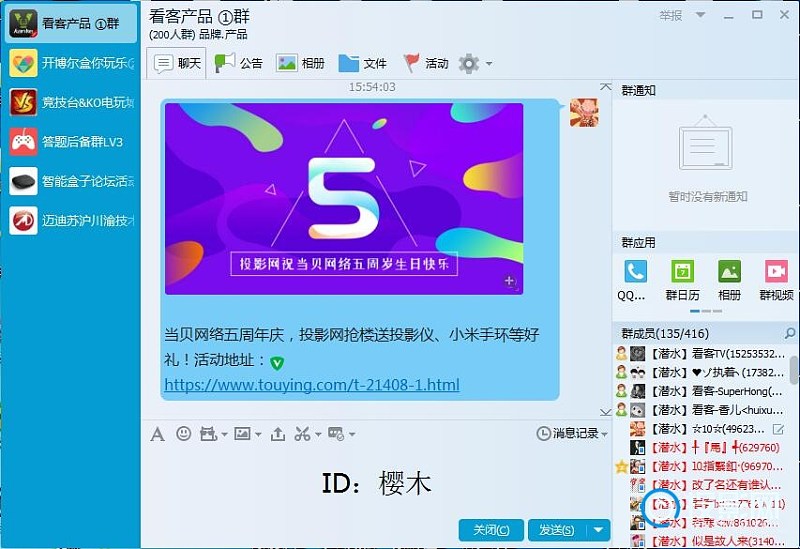Select member 似是故人来 in list
Screen dimensions: 800x549
[x=701, y=541]
